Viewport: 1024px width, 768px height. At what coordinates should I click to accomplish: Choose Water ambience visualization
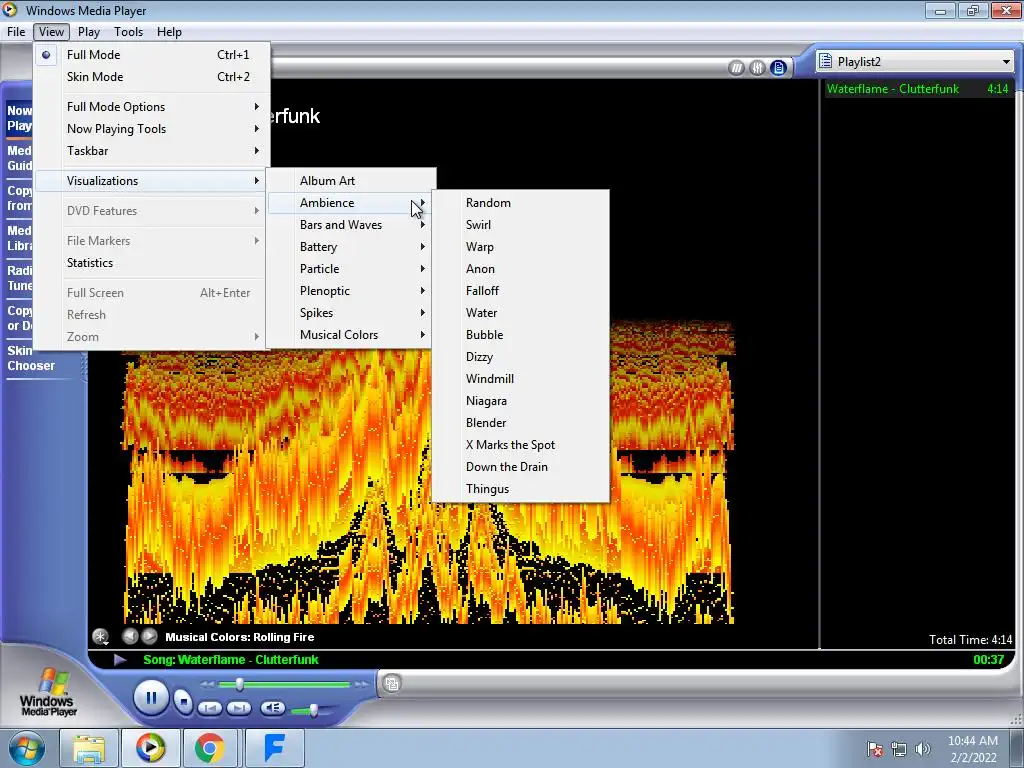520,313
